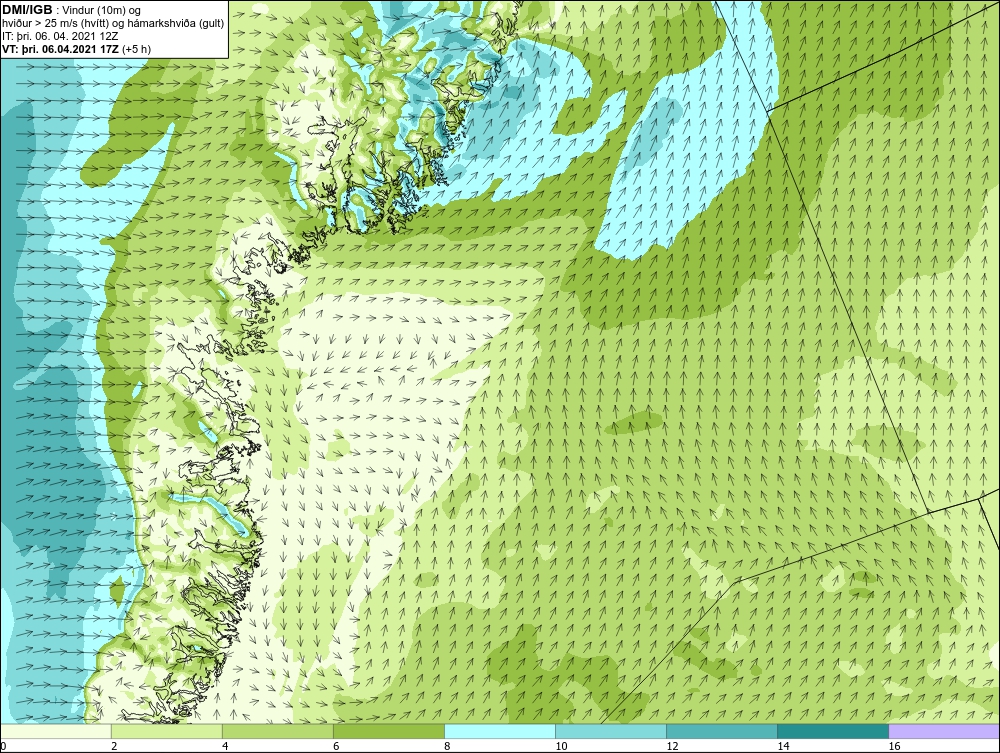Click the legend scale label 0
This screenshot has width=1000, height=753.
point(3,746)
